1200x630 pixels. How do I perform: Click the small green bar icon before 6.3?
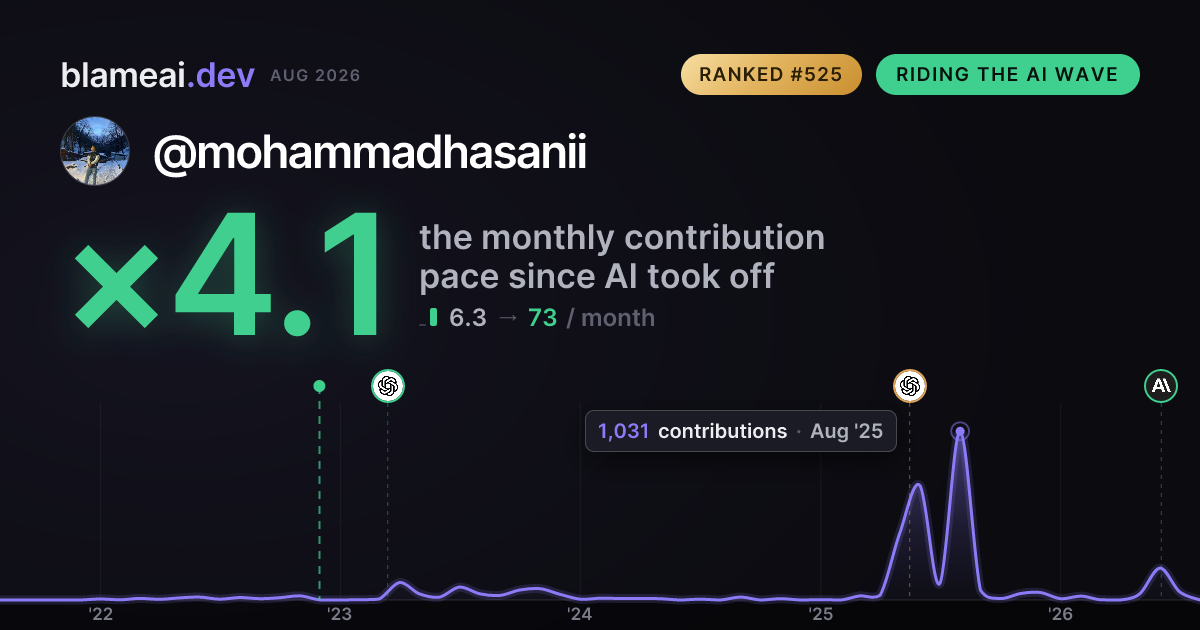click(x=433, y=317)
